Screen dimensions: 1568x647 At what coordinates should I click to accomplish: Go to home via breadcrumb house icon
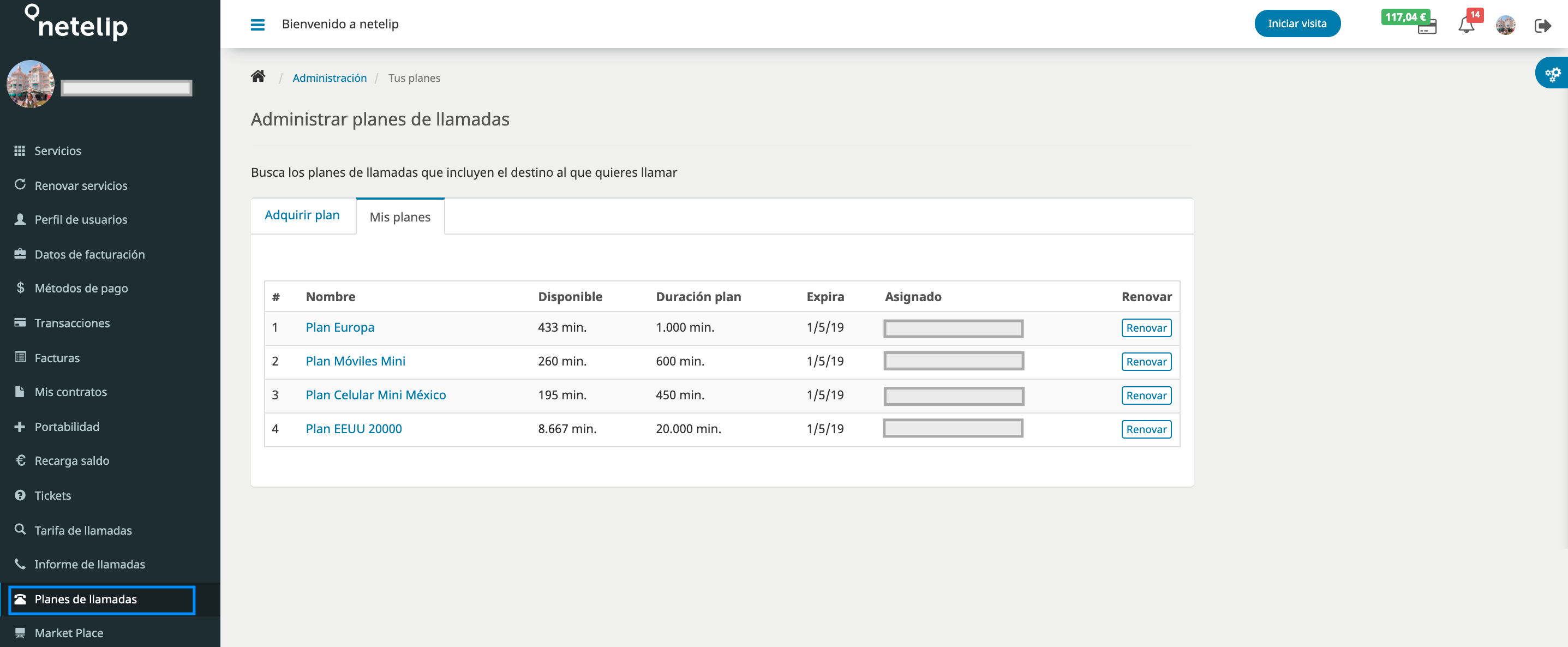pos(258,77)
